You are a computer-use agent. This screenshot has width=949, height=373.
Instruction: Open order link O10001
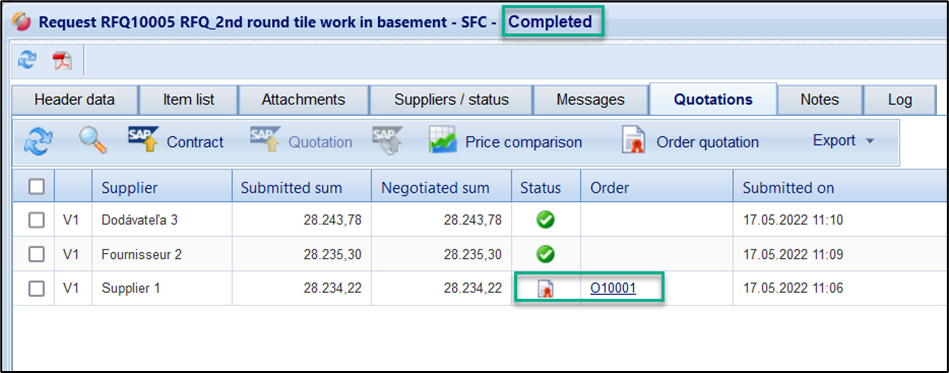click(613, 289)
